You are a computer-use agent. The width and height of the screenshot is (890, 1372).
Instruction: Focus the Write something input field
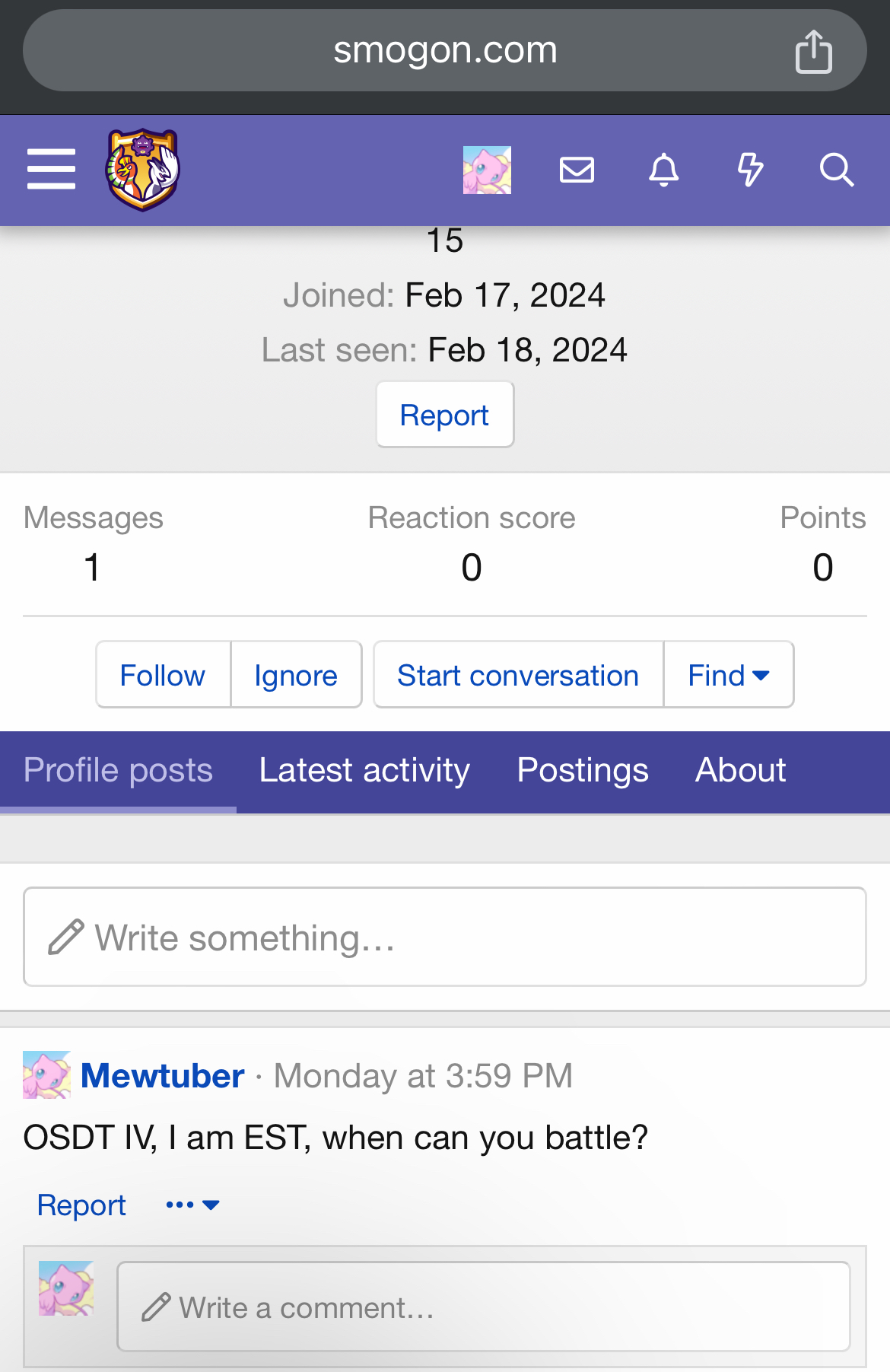click(x=445, y=937)
